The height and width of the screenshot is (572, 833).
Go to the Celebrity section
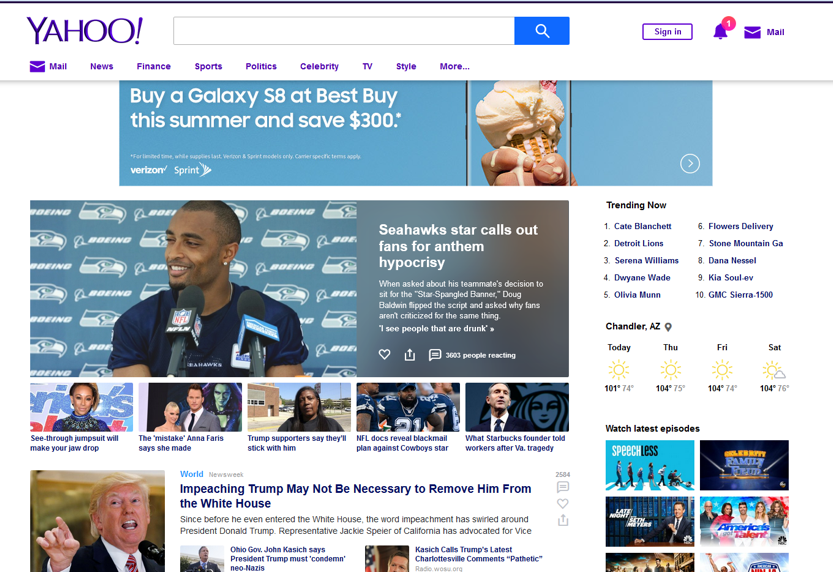pyautogui.click(x=319, y=67)
